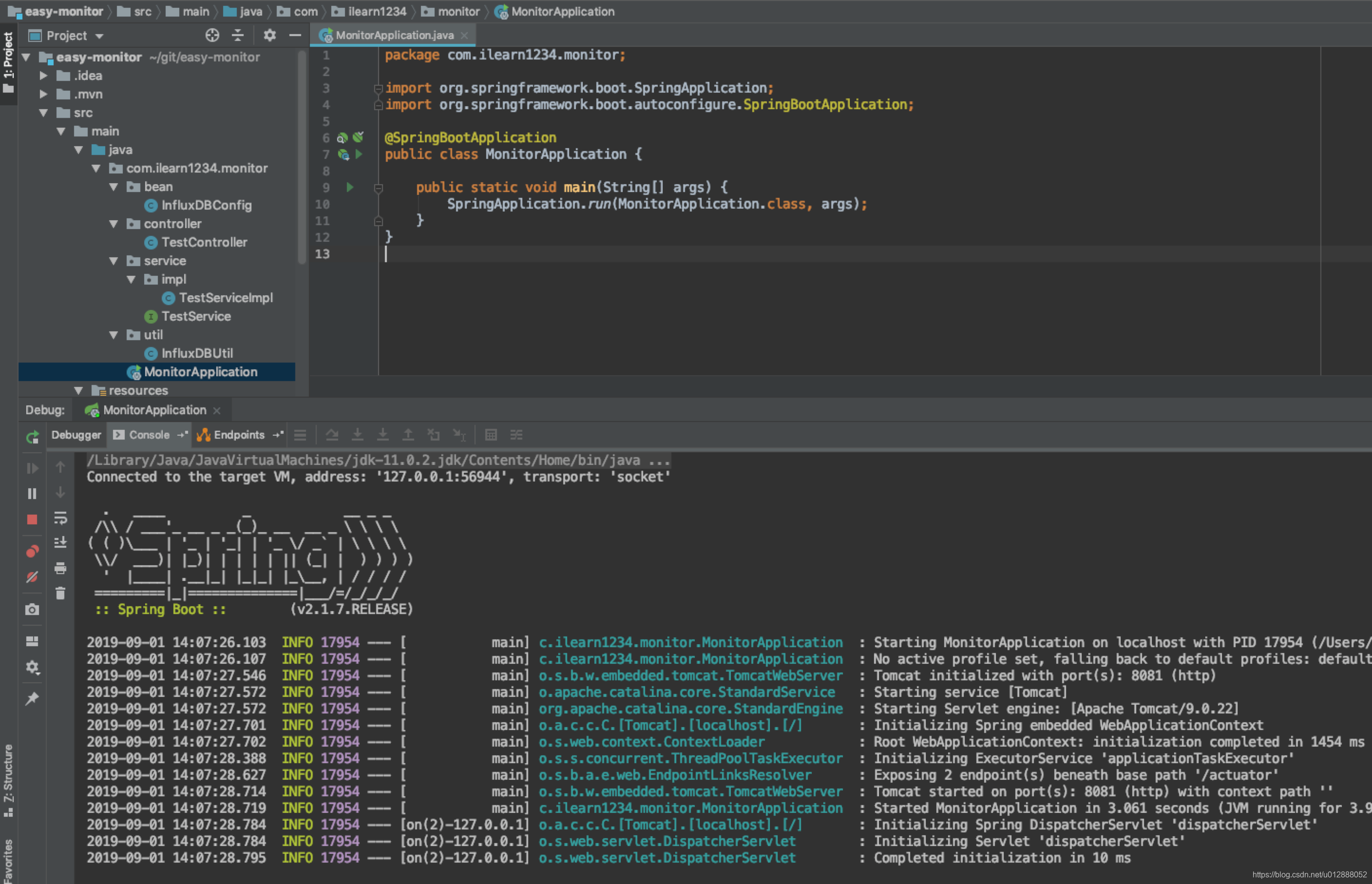Close the MonitorApplication debug session tab
Screen dimensions: 1372x884
tap(217, 410)
